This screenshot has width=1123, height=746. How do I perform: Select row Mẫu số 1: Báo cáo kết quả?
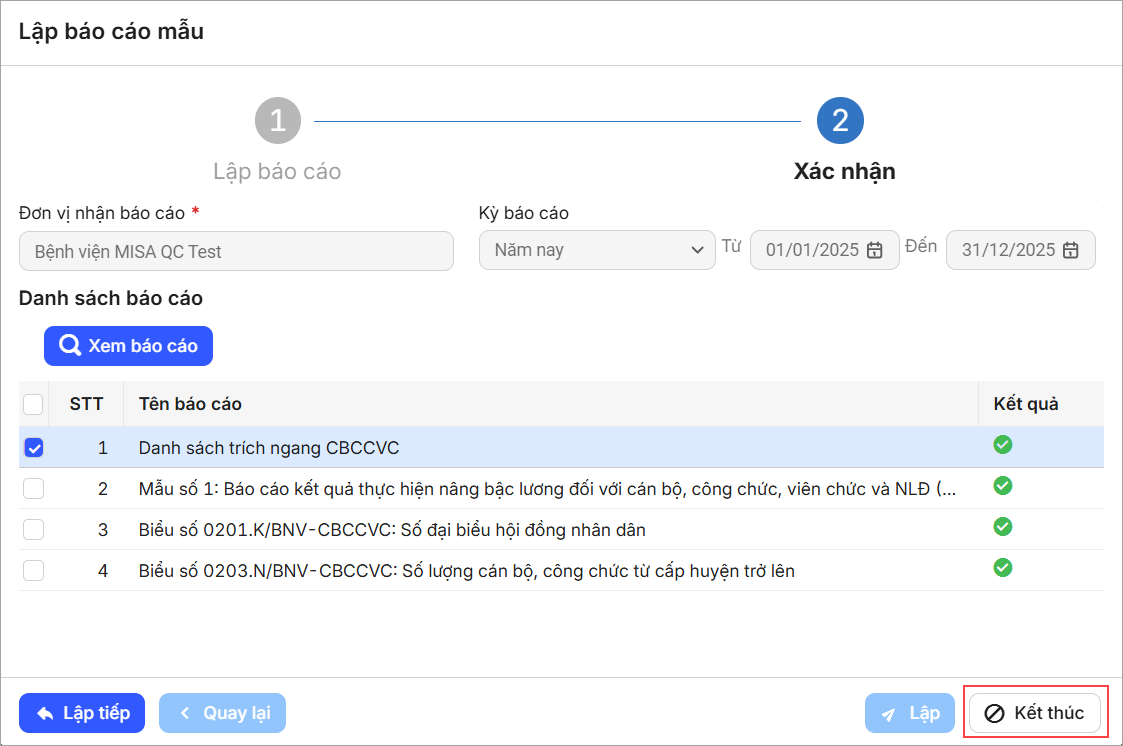pos(561,488)
